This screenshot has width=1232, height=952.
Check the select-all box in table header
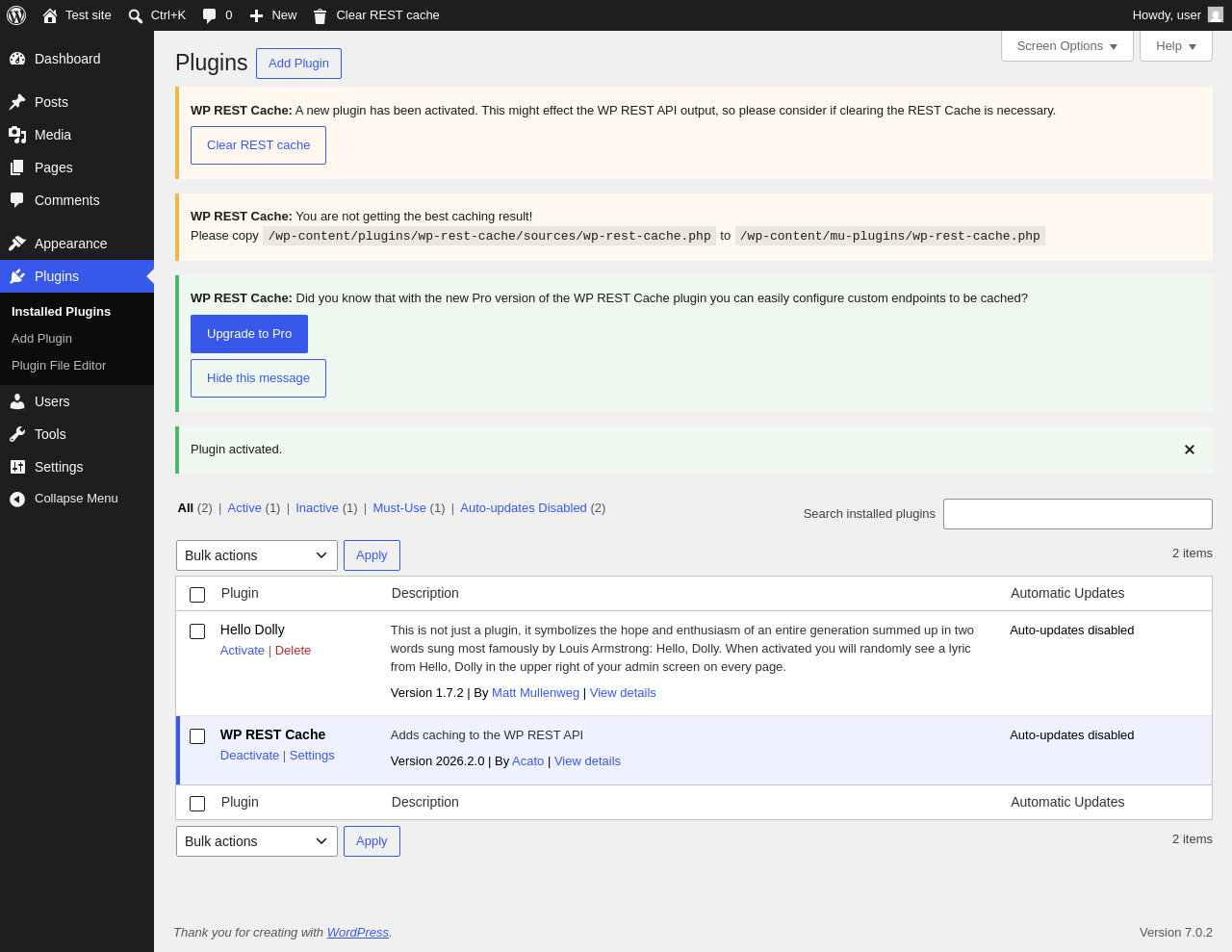point(197,595)
